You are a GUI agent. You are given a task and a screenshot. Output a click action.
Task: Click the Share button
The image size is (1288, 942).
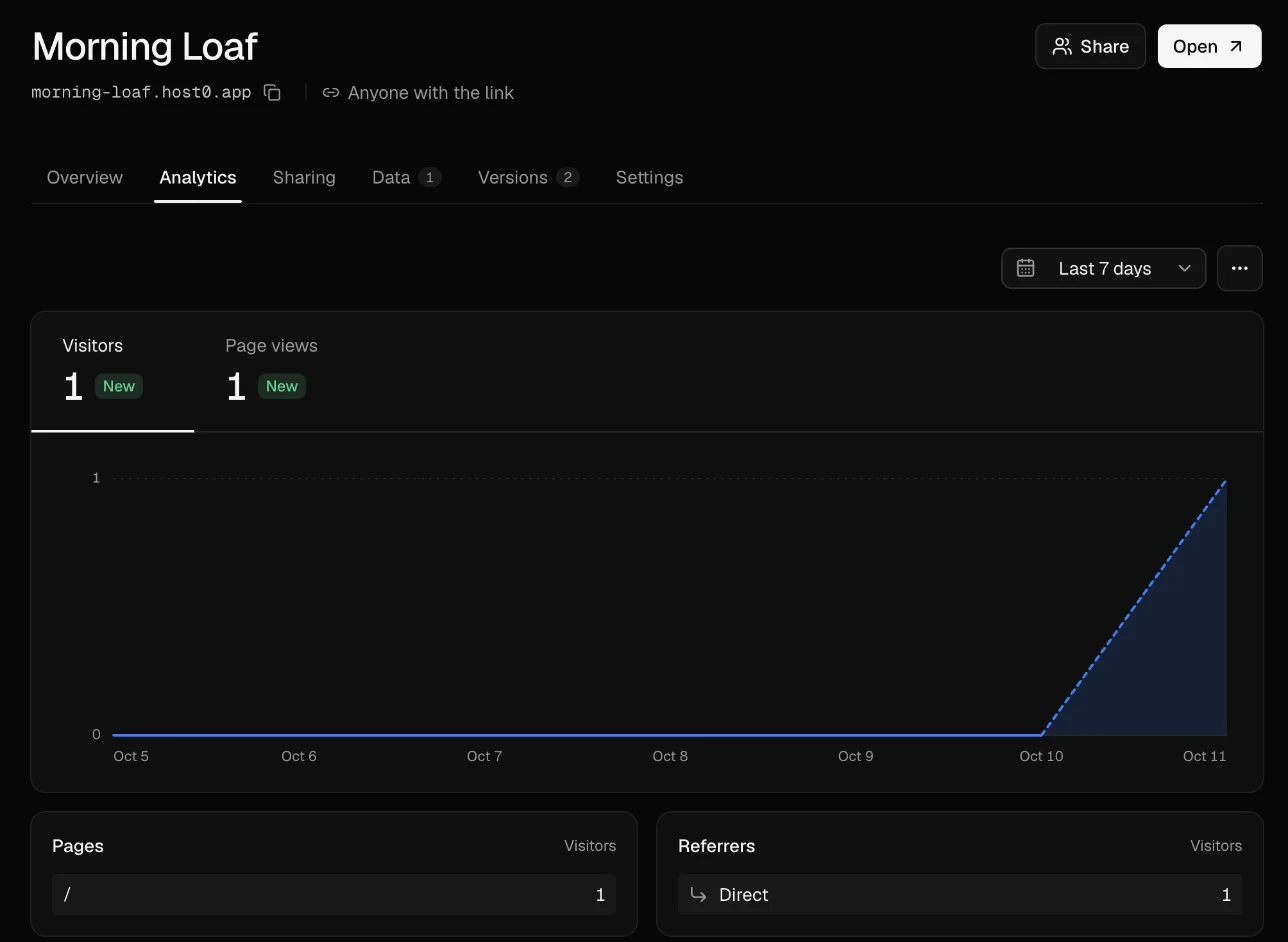(1091, 46)
